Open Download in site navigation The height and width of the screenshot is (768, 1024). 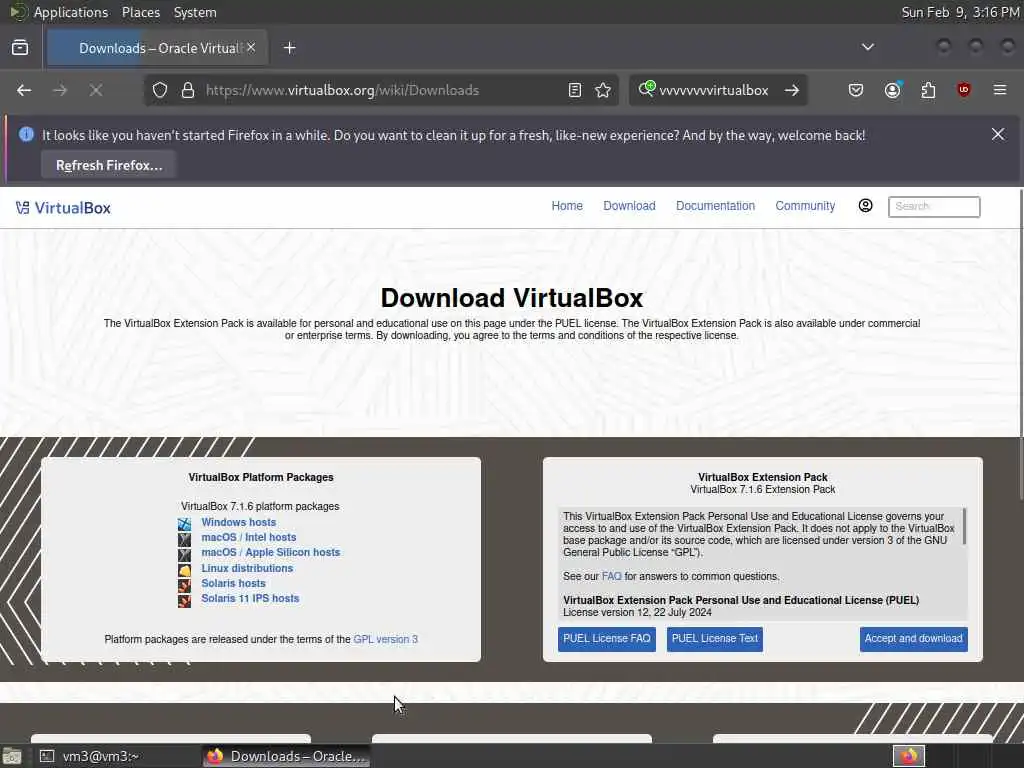(x=629, y=206)
